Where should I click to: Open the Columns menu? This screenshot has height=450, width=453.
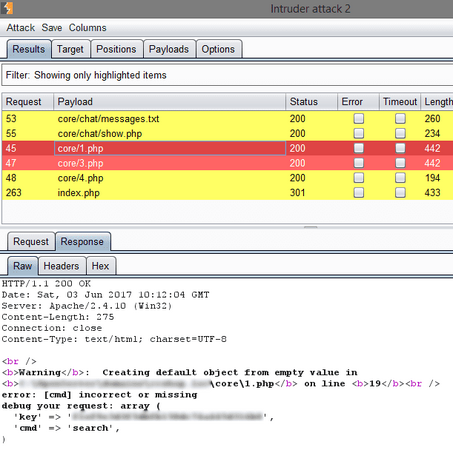click(88, 28)
